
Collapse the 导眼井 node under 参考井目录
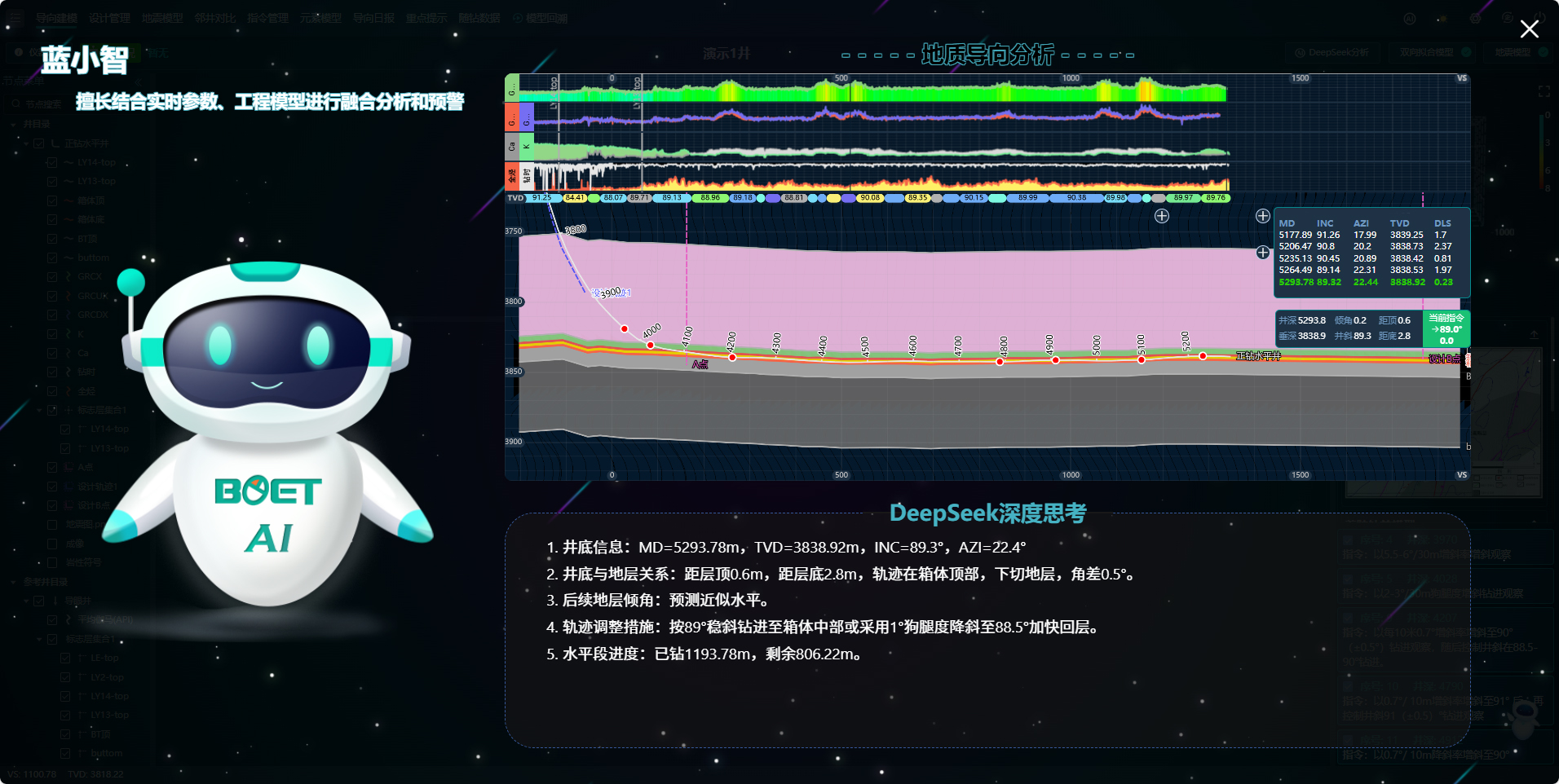(26, 601)
